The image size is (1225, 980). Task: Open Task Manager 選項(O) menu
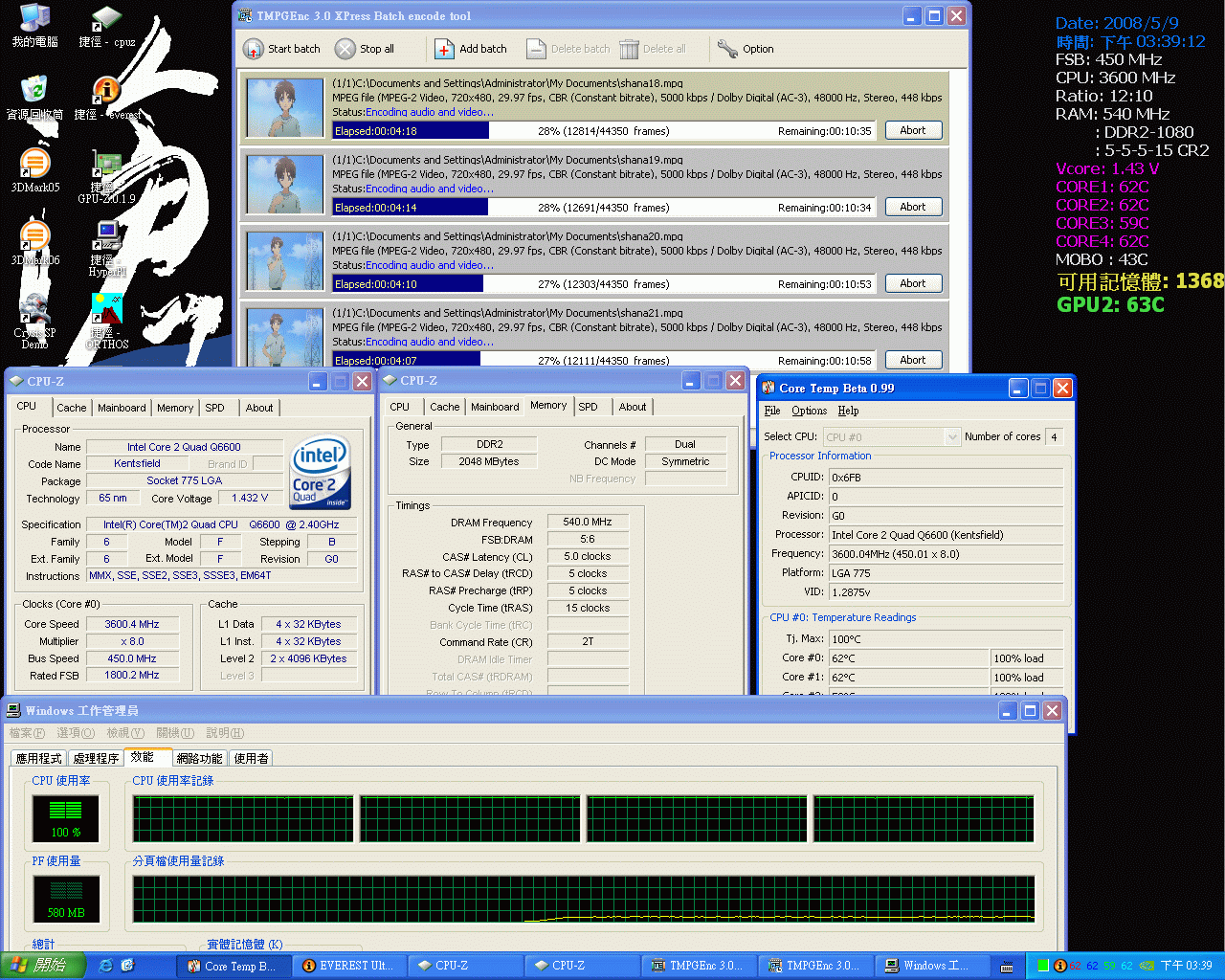tap(76, 733)
